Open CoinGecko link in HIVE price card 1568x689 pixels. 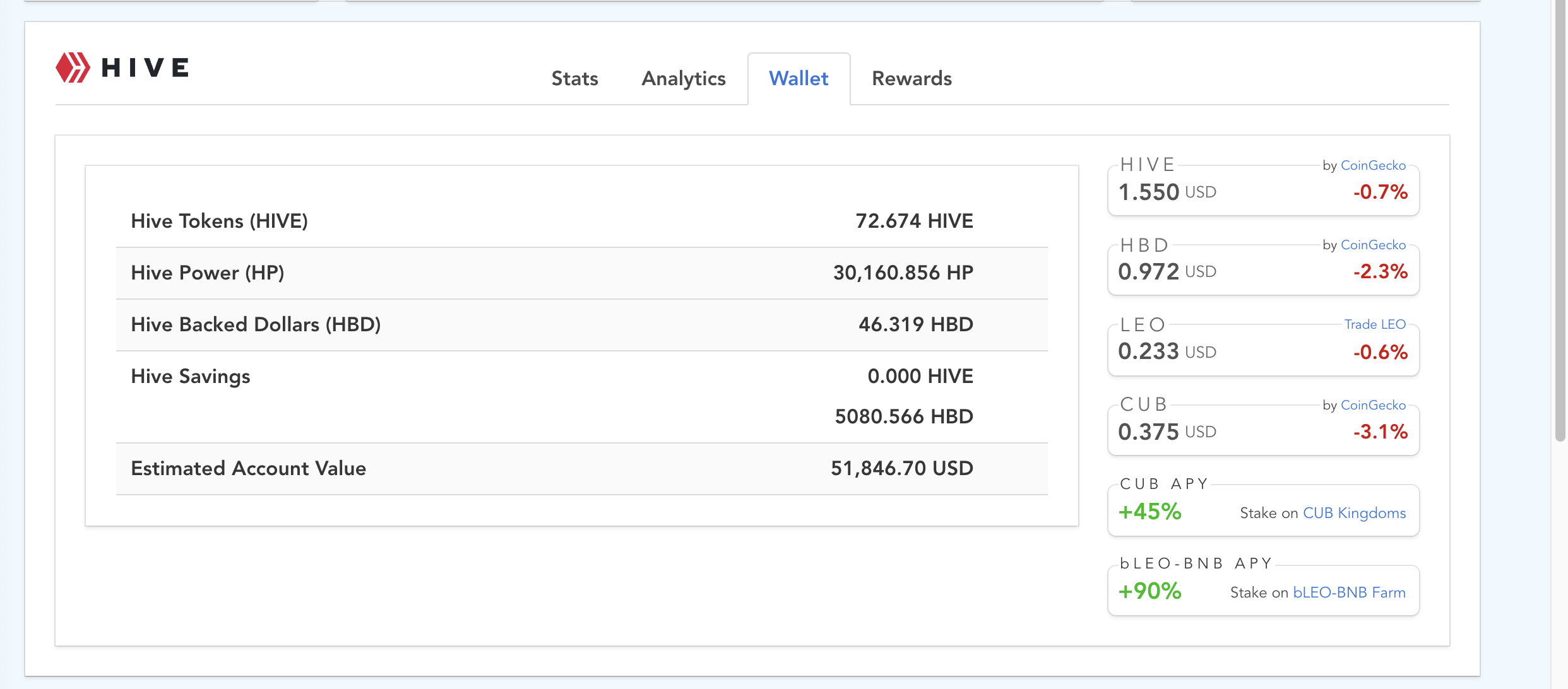pos(1373,165)
